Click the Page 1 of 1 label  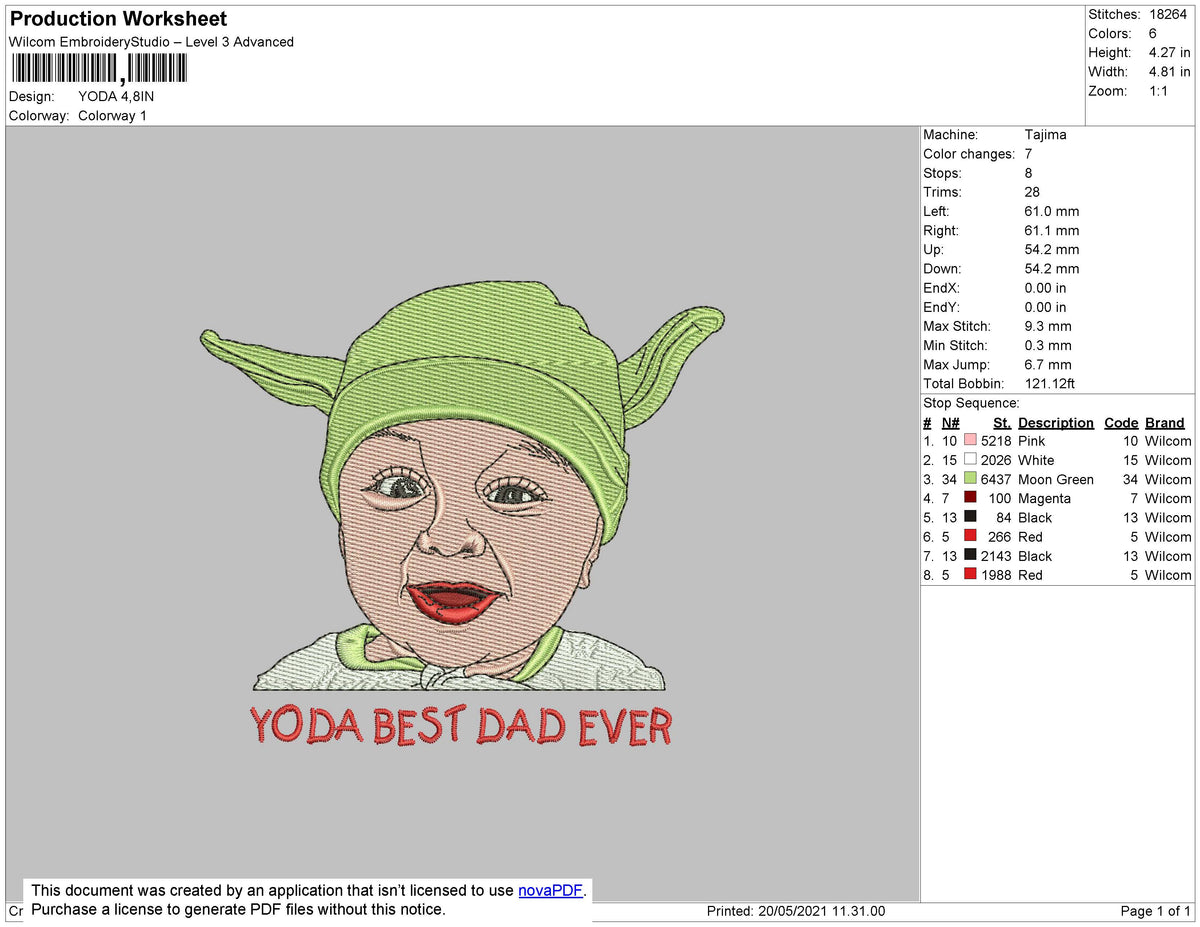tap(1156, 911)
